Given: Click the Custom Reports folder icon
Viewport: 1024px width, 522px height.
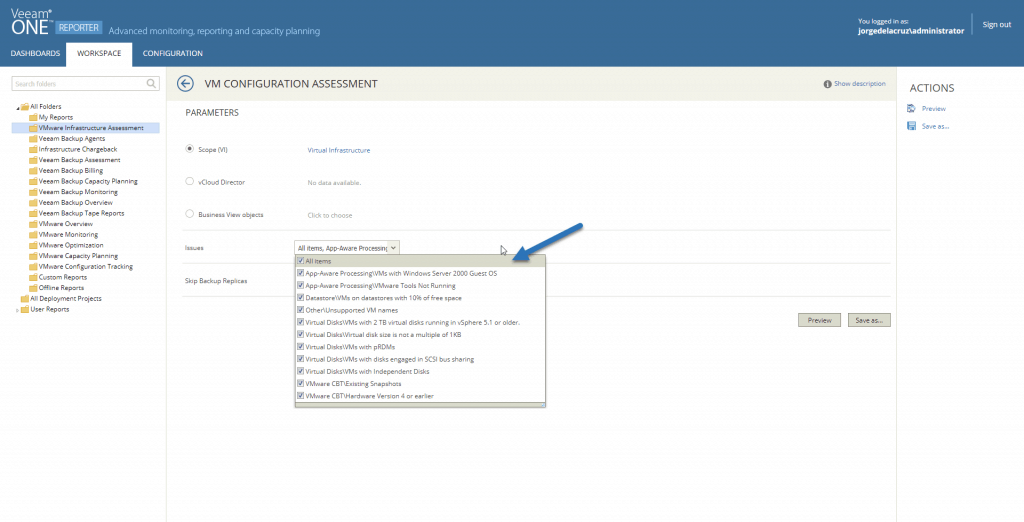Looking at the screenshot, I should click(33, 278).
